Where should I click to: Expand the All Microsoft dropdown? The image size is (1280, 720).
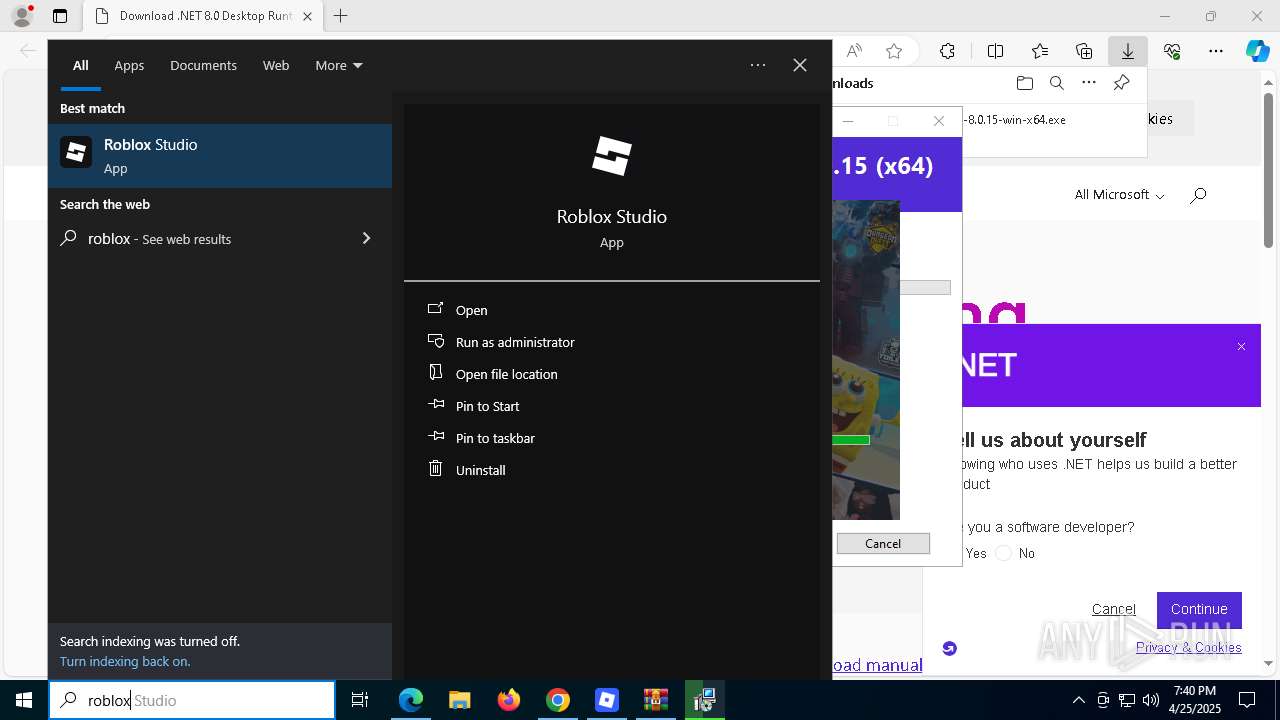1119,195
